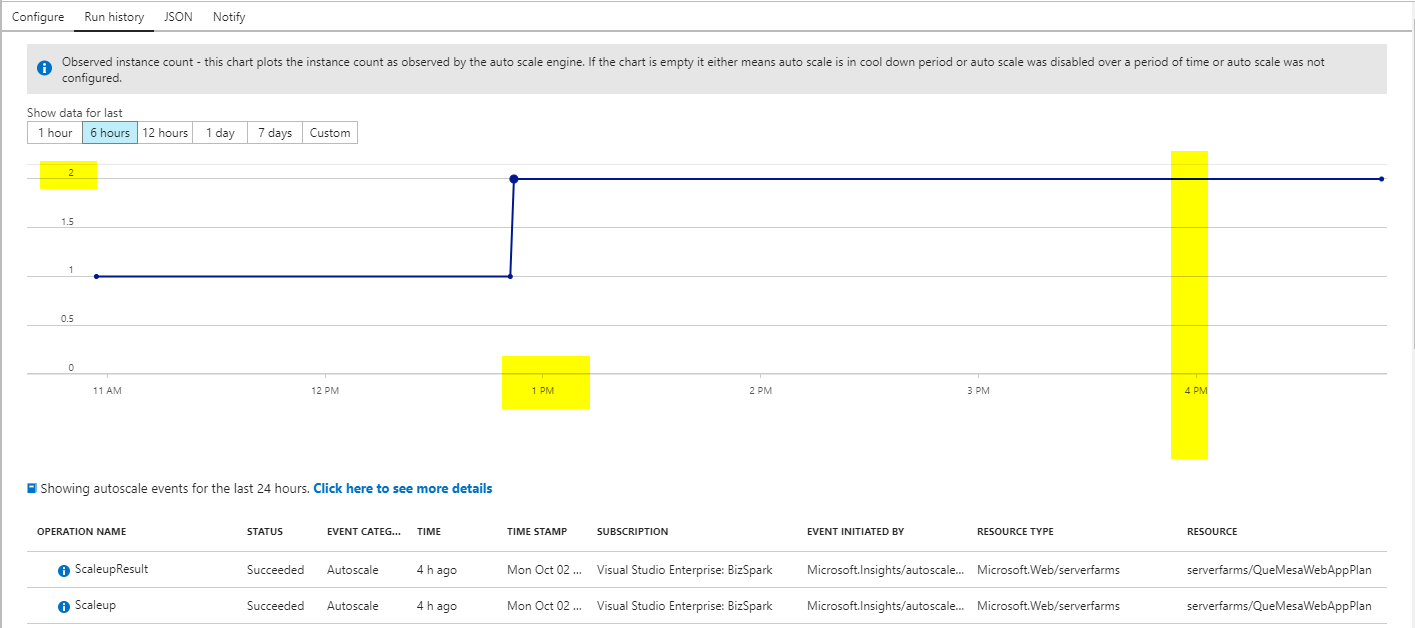Image resolution: width=1415 pixels, height=628 pixels.
Task: Show data for the last 7 days
Action: coord(273,132)
